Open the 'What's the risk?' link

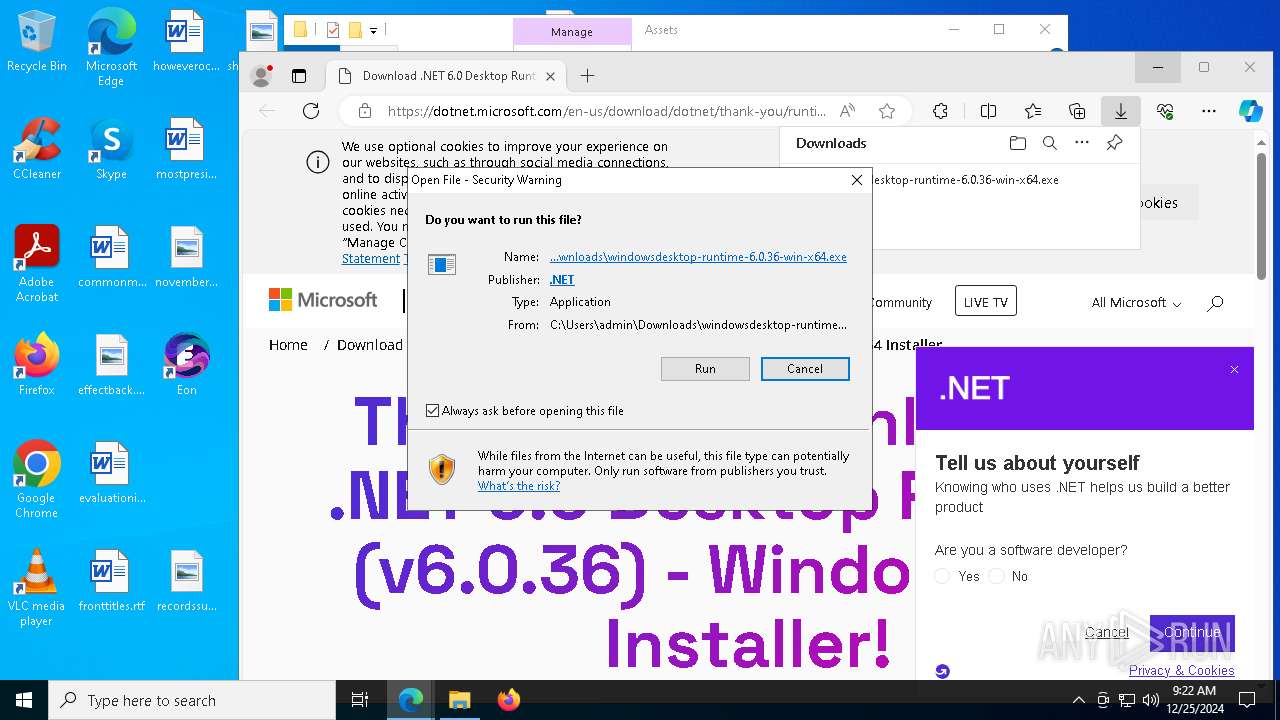click(518, 486)
